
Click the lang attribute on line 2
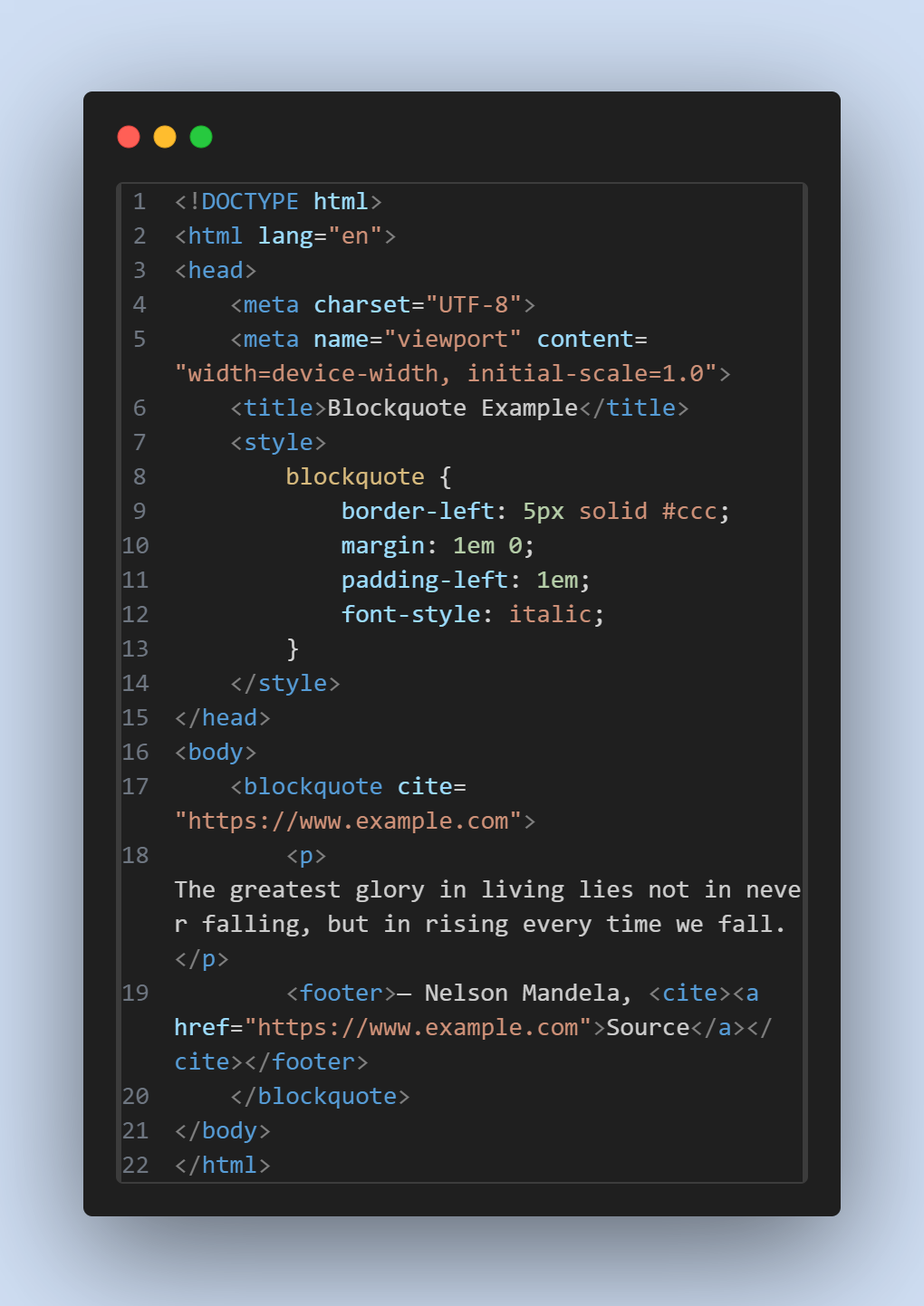click(285, 235)
